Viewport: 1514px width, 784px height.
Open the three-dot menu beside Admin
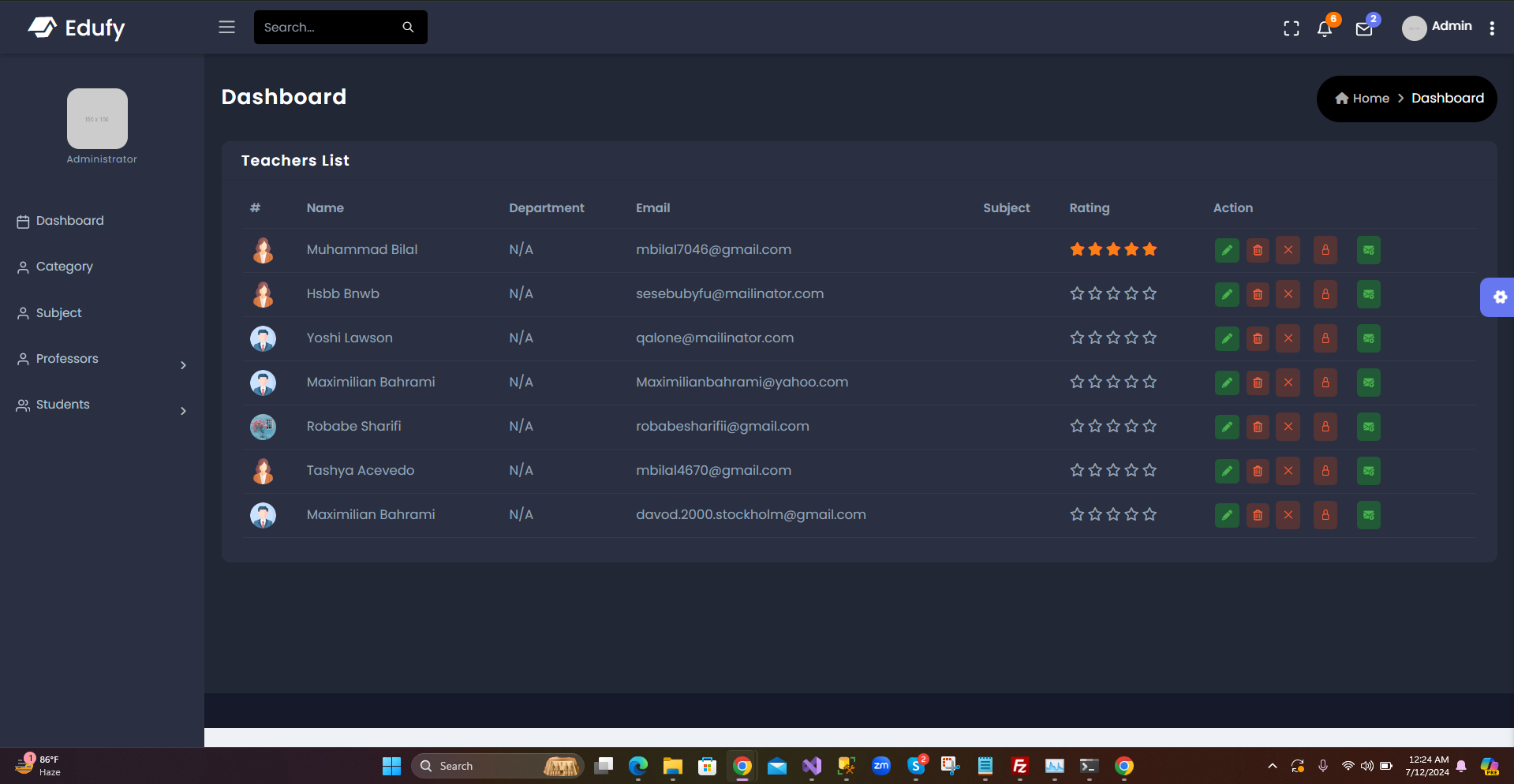(x=1492, y=28)
